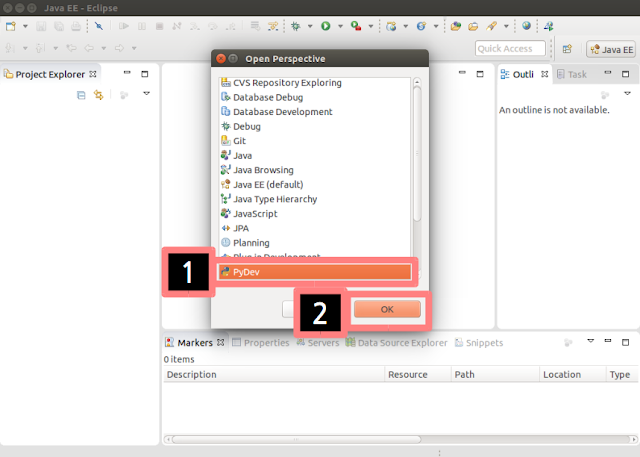Viewport: 640px width, 457px height.
Task: Open the Search dropdown arrow
Action: click(x=506, y=27)
